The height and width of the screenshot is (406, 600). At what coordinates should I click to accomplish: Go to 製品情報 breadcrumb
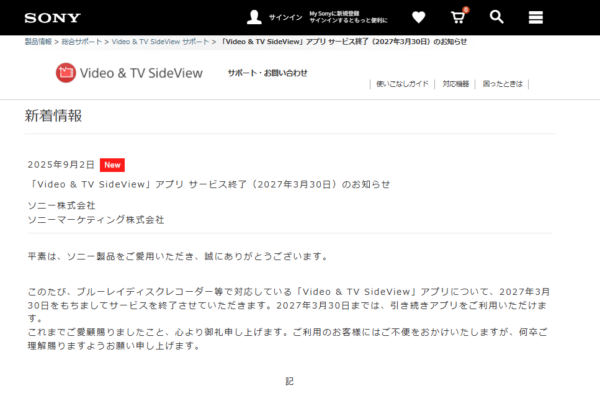point(38,42)
